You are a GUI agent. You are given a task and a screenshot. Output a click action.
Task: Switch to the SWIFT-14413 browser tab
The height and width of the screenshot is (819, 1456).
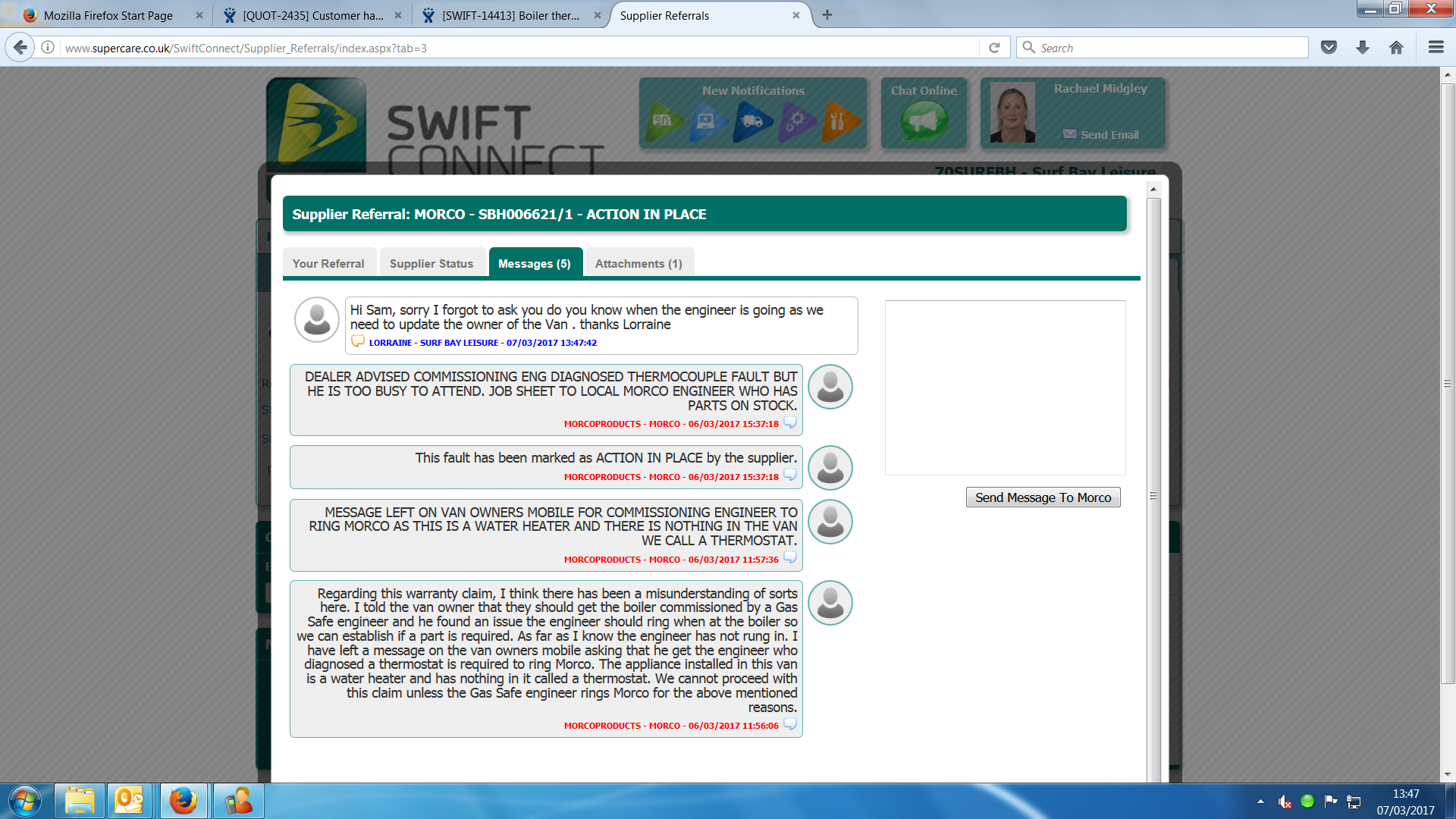(510, 15)
